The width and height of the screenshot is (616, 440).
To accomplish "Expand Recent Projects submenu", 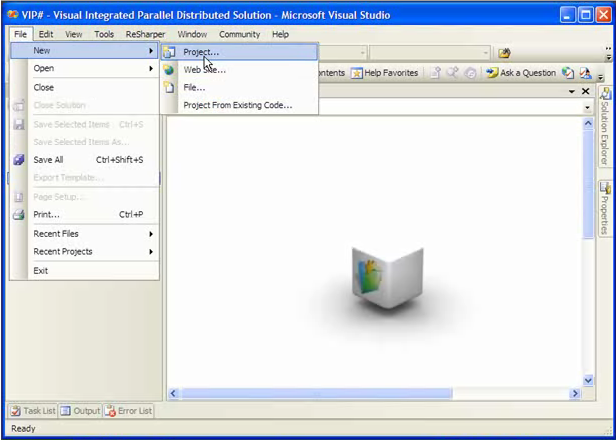I will [x=84, y=251].
